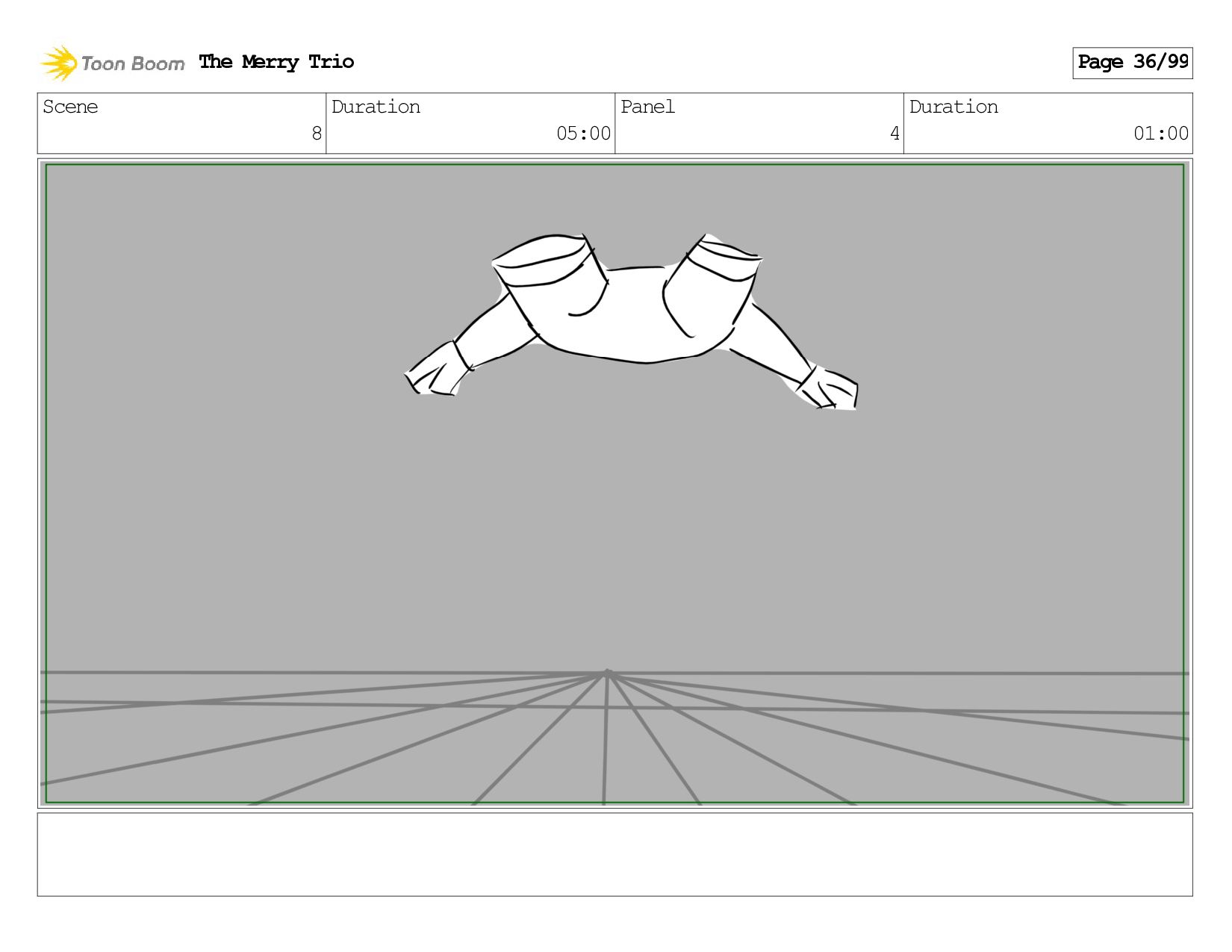
Task: Click the scene number '8'
Action: click(x=317, y=134)
